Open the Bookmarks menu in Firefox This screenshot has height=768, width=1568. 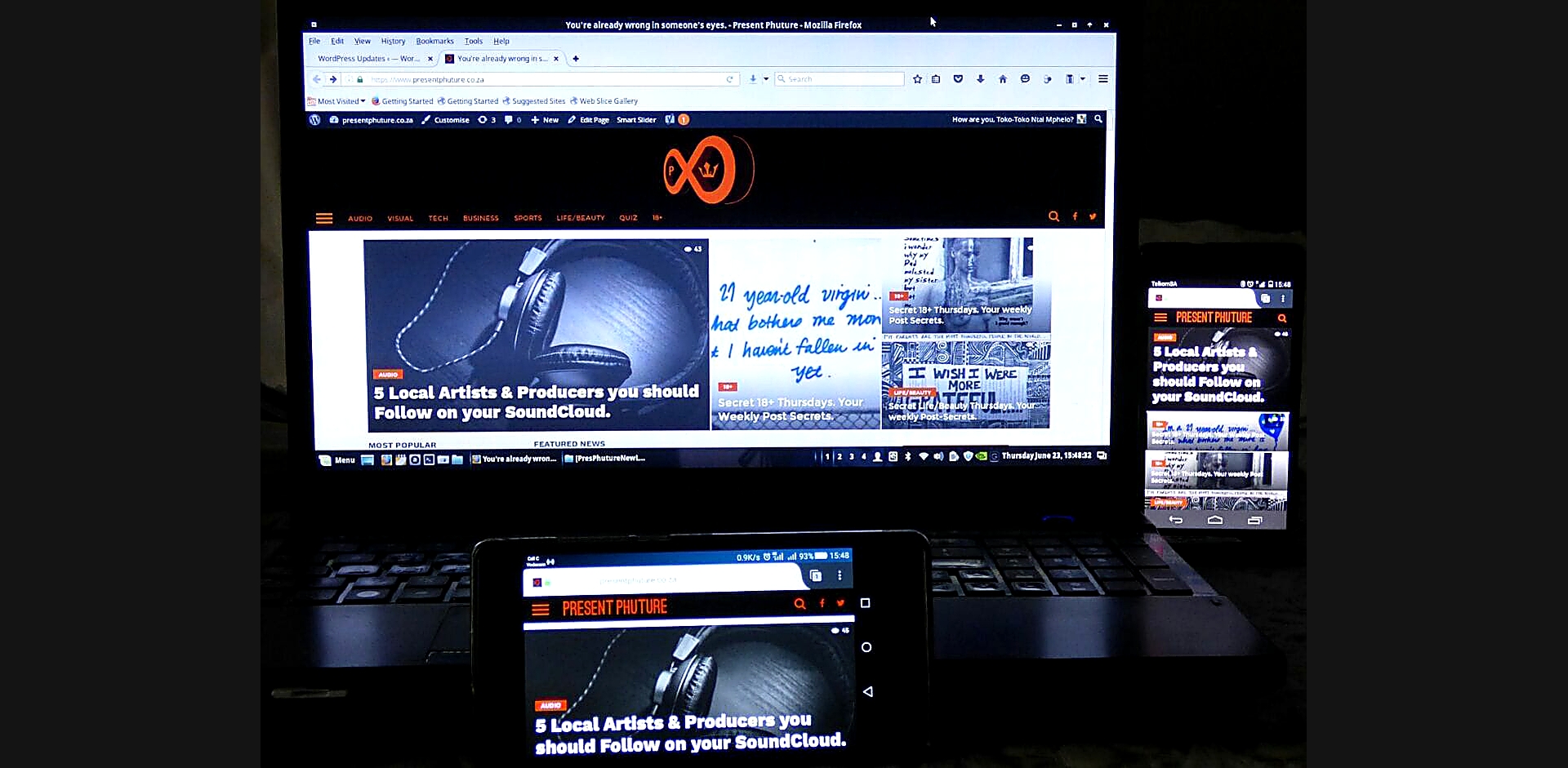point(434,41)
